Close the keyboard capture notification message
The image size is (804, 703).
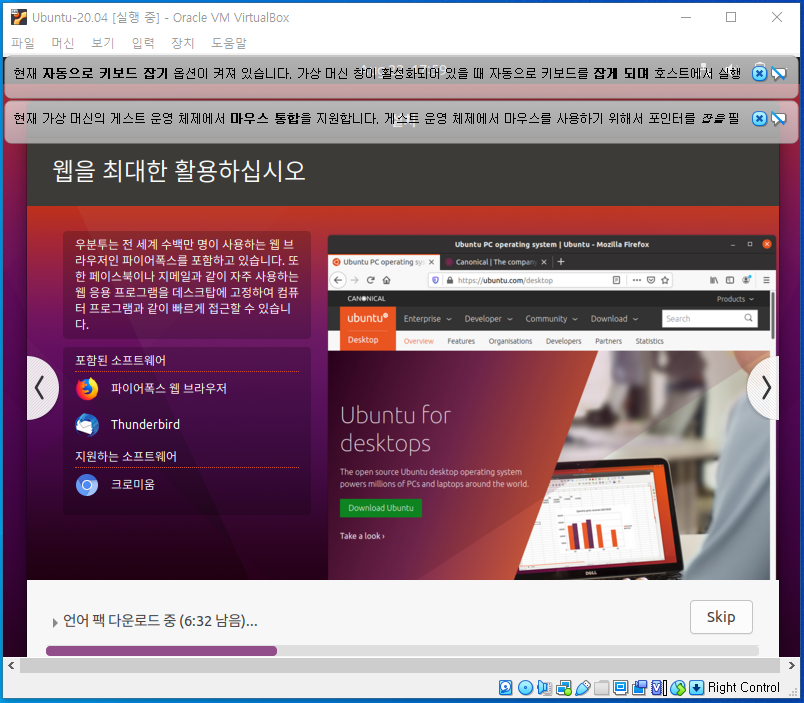click(758, 72)
